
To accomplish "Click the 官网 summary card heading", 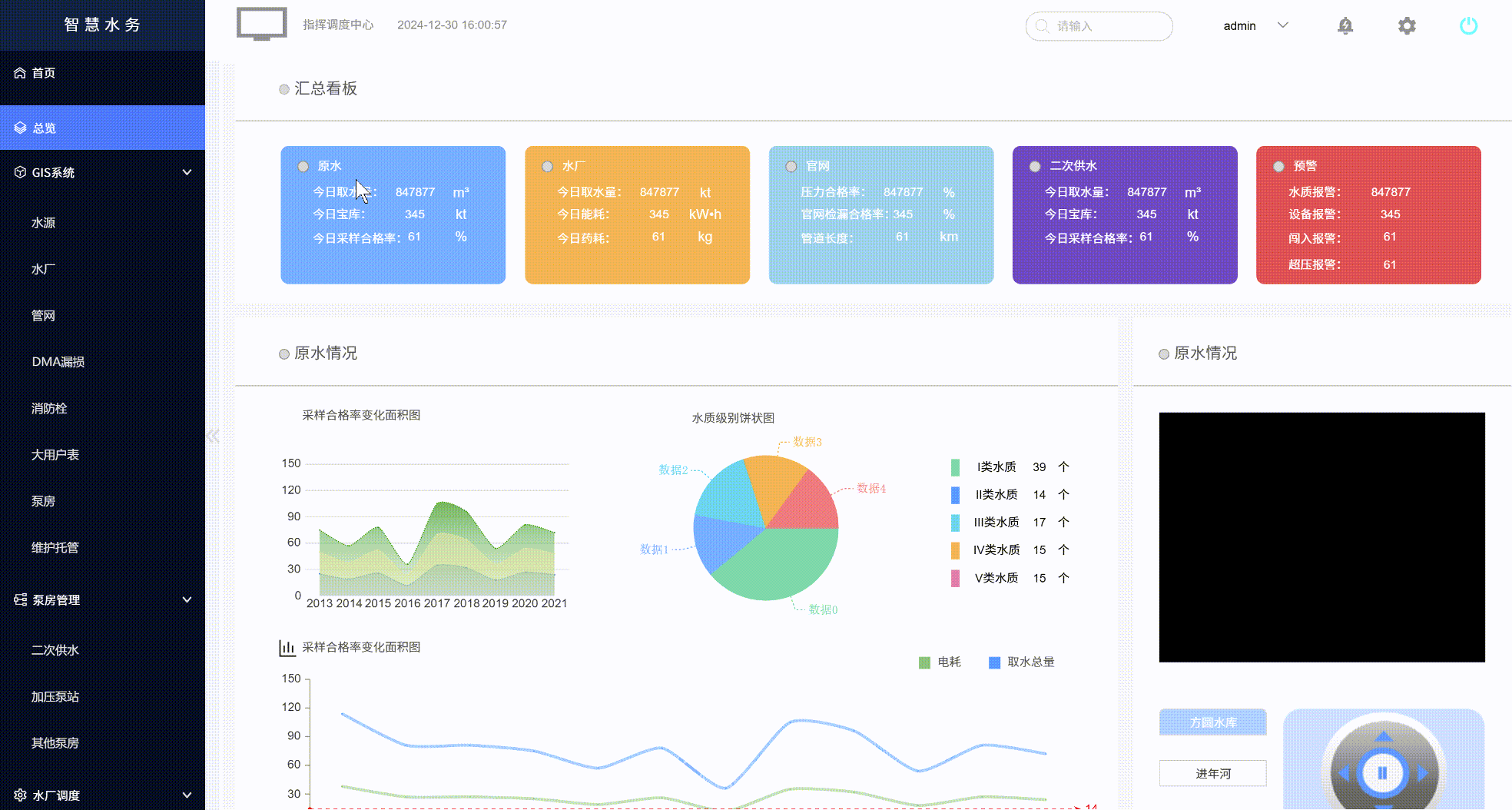I will (x=817, y=166).
